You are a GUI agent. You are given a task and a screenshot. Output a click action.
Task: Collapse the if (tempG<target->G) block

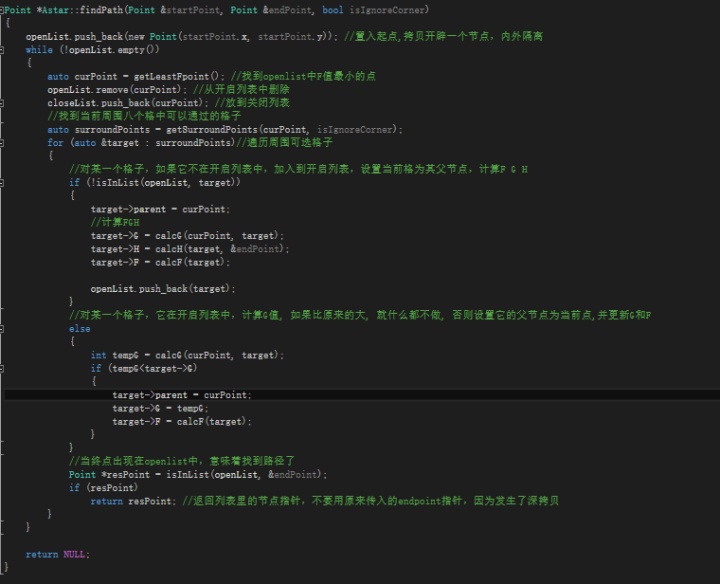(2, 369)
